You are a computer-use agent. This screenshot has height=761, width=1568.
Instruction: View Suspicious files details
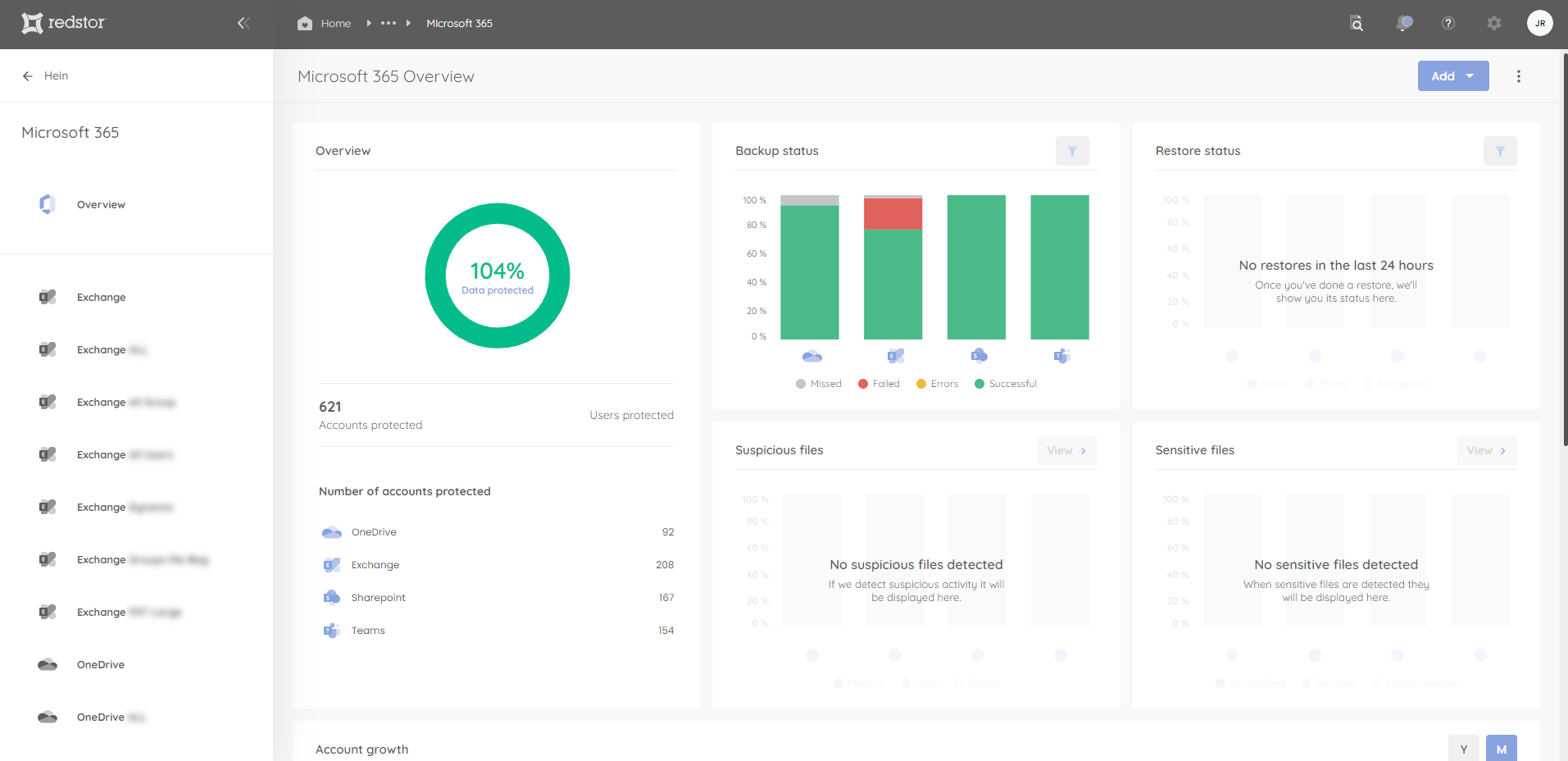tap(1066, 450)
